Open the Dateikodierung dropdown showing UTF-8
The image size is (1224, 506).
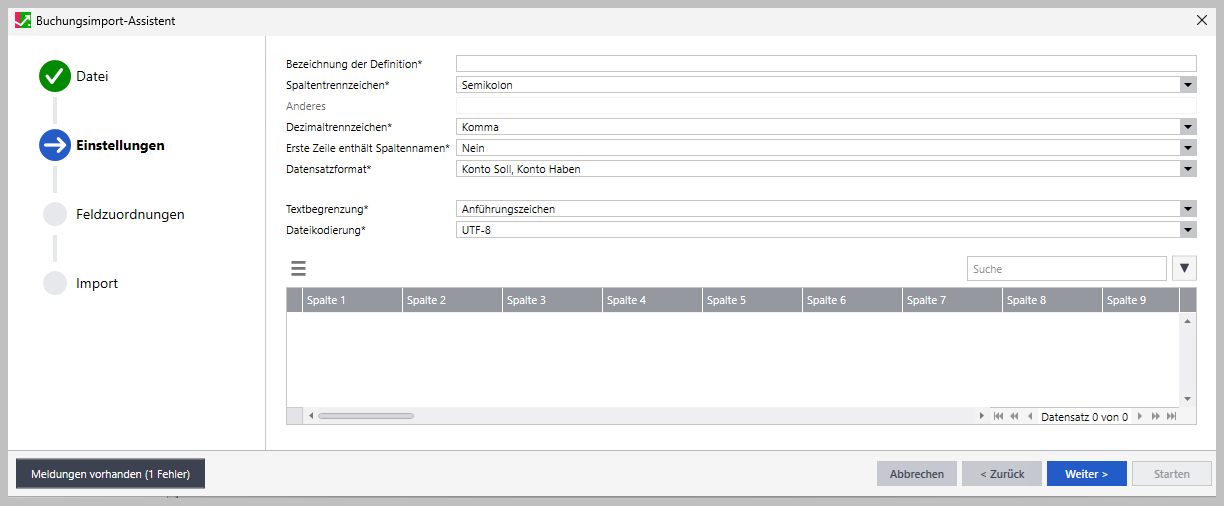tap(1187, 230)
